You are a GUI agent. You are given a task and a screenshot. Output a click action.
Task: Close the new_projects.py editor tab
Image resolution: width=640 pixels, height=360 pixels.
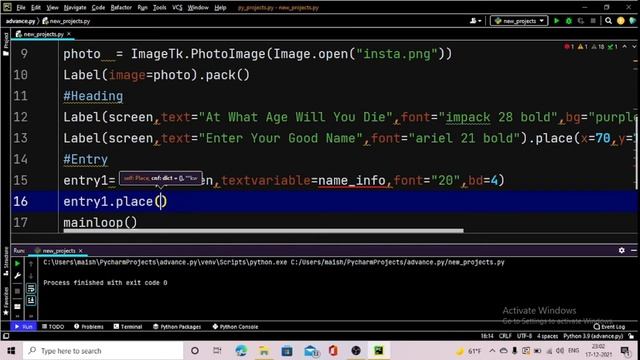[69, 34]
